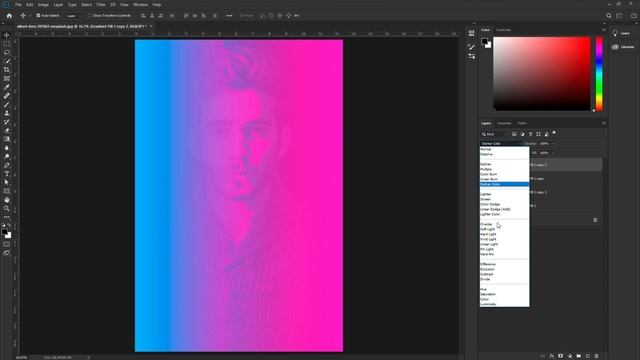Click the pixel layer filter icon
Screen dimensions: 640x360
514,134
